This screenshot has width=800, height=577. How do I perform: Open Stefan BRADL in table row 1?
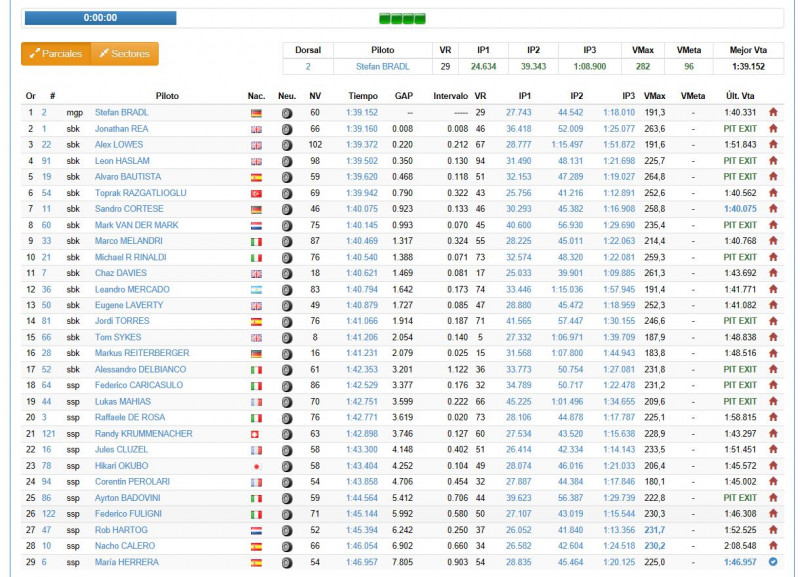(121, 113)
